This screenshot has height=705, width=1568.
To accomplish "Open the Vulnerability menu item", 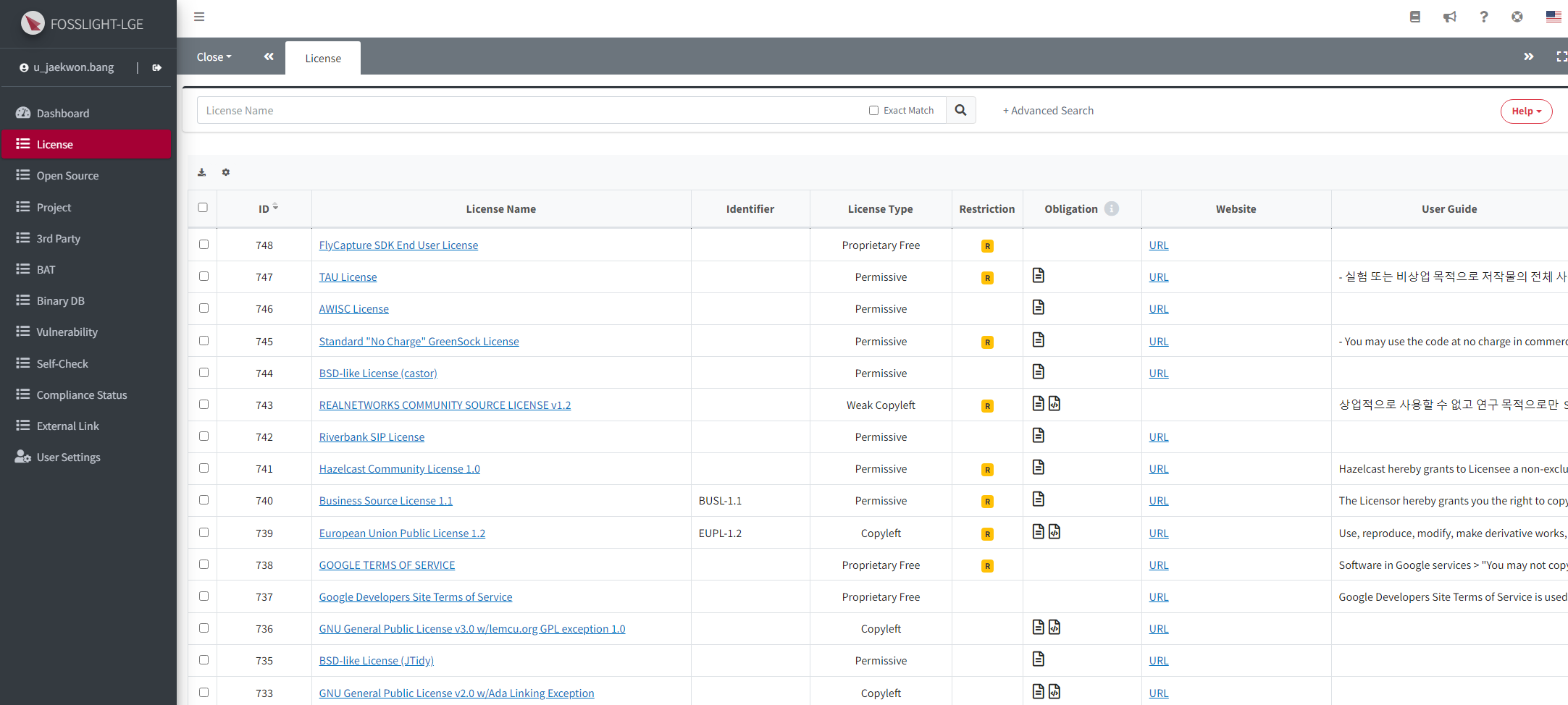I will (x=85, y=332).
